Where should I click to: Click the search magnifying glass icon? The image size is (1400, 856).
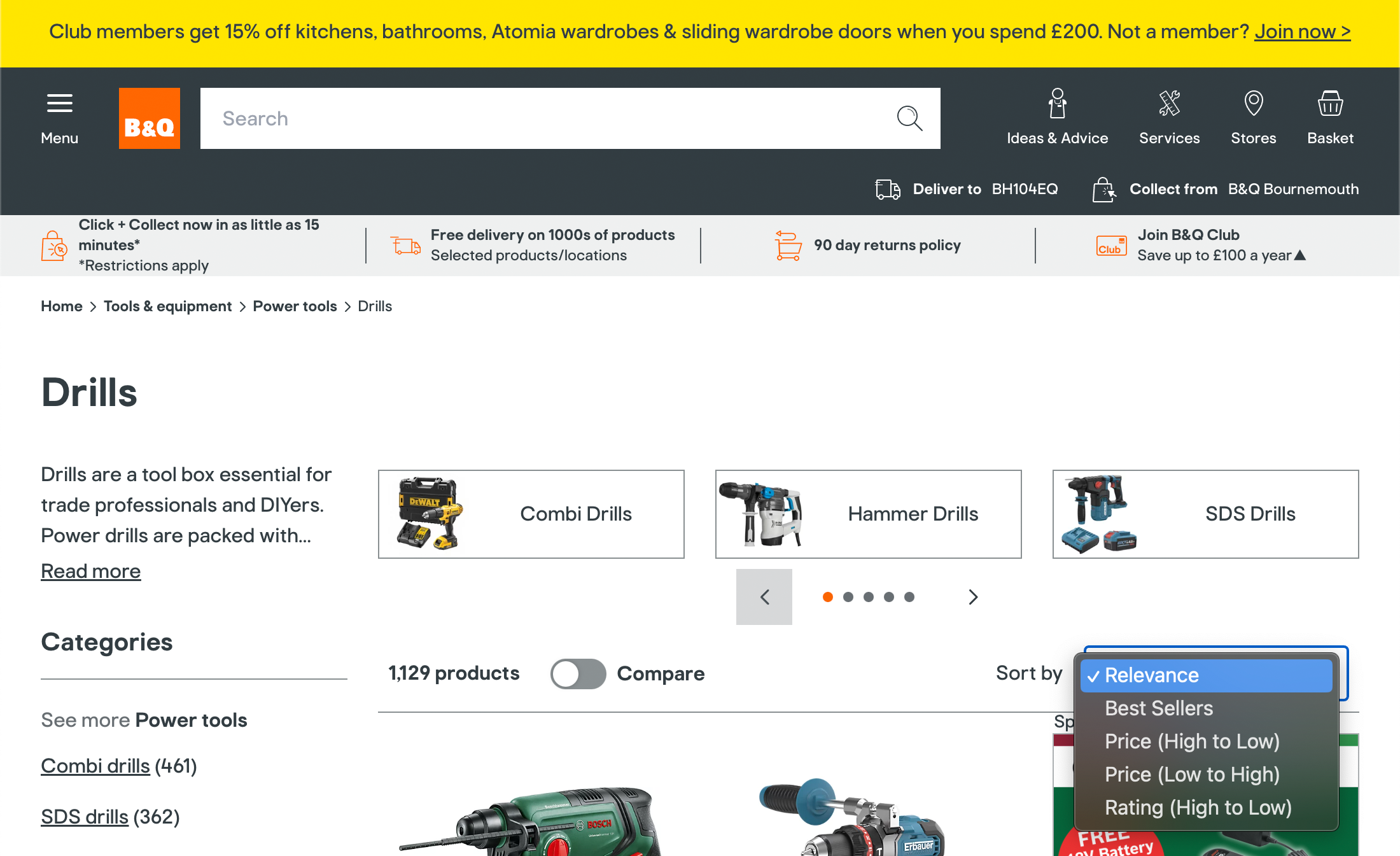pos(909,118)
